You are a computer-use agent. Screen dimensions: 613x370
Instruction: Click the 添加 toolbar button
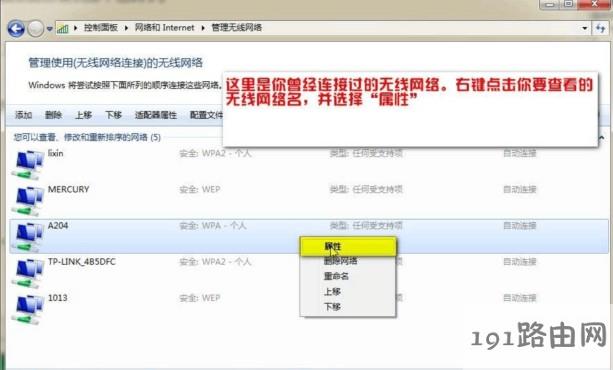(x=23, y=115)
